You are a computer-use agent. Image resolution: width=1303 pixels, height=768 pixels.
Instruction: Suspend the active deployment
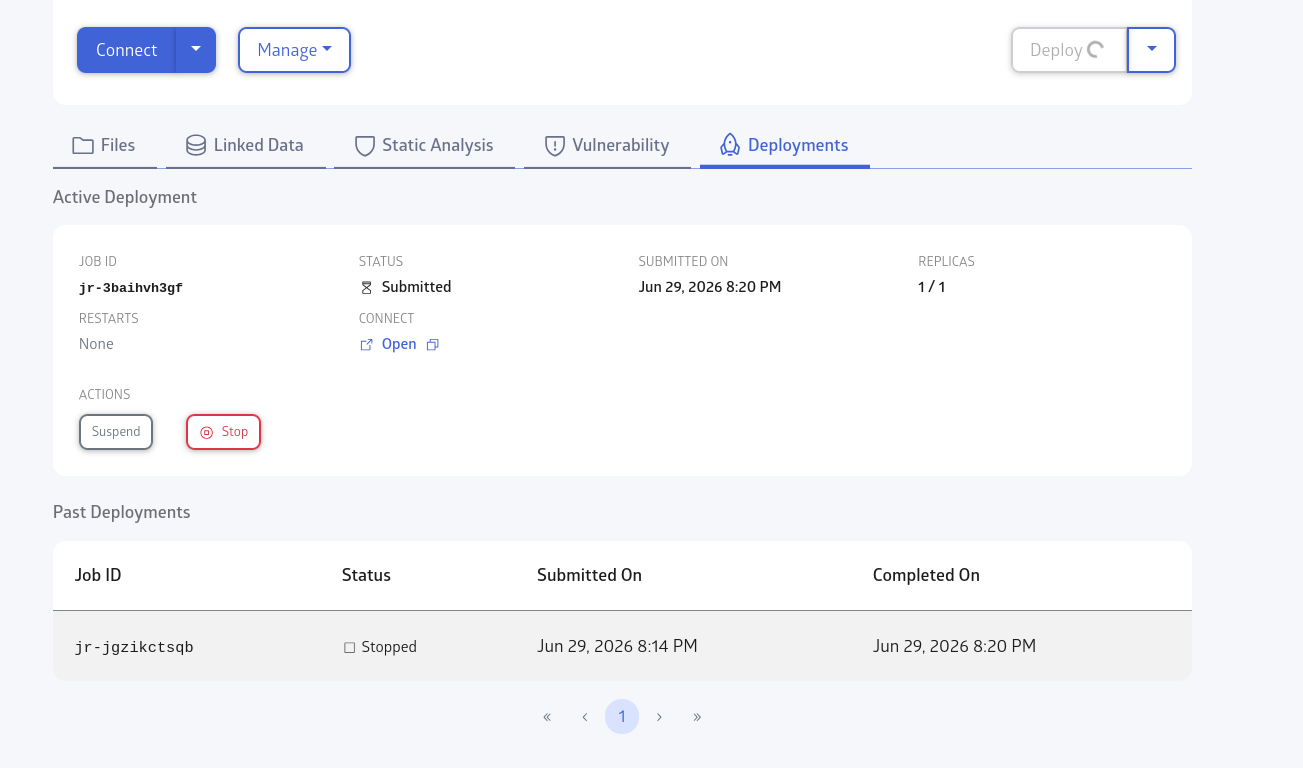point(116,432)
